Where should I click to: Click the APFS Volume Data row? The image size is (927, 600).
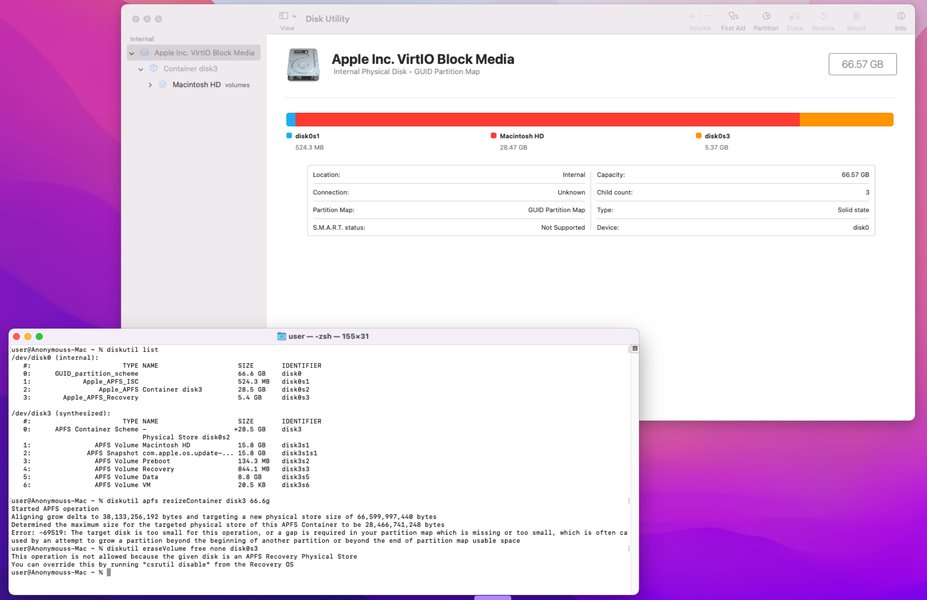click(166, 477)
